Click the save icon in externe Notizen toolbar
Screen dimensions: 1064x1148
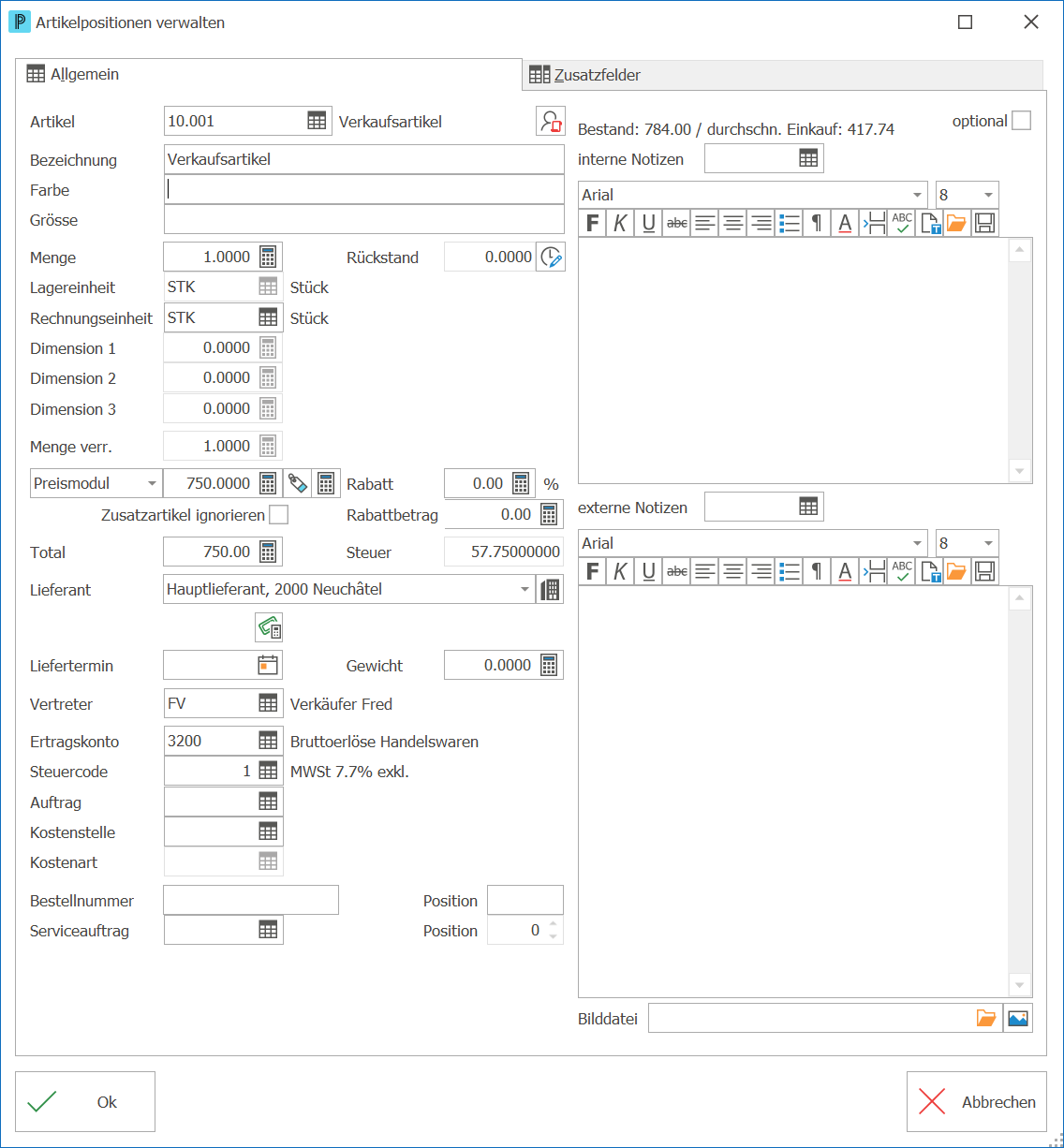click(x=984, y=571)
